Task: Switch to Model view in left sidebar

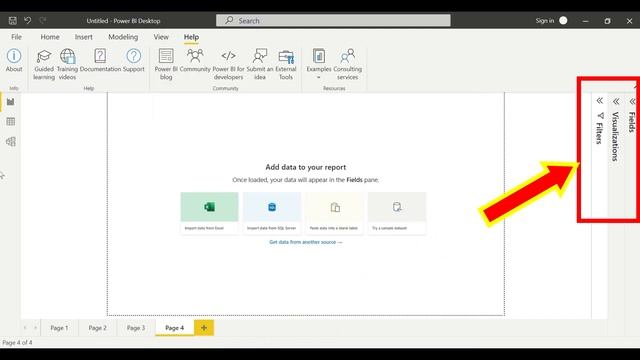Action: pos(11,142)
